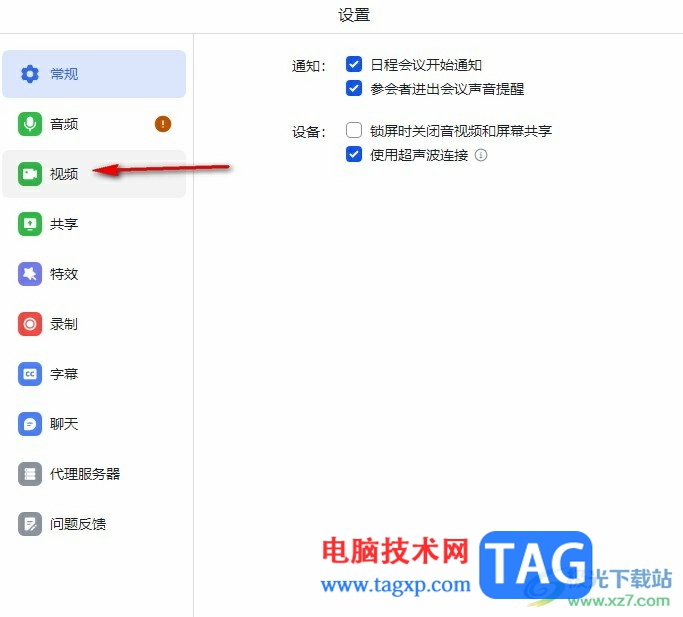
Task: Open the 视频 settings tab
Action: click(x=64, y=174)
